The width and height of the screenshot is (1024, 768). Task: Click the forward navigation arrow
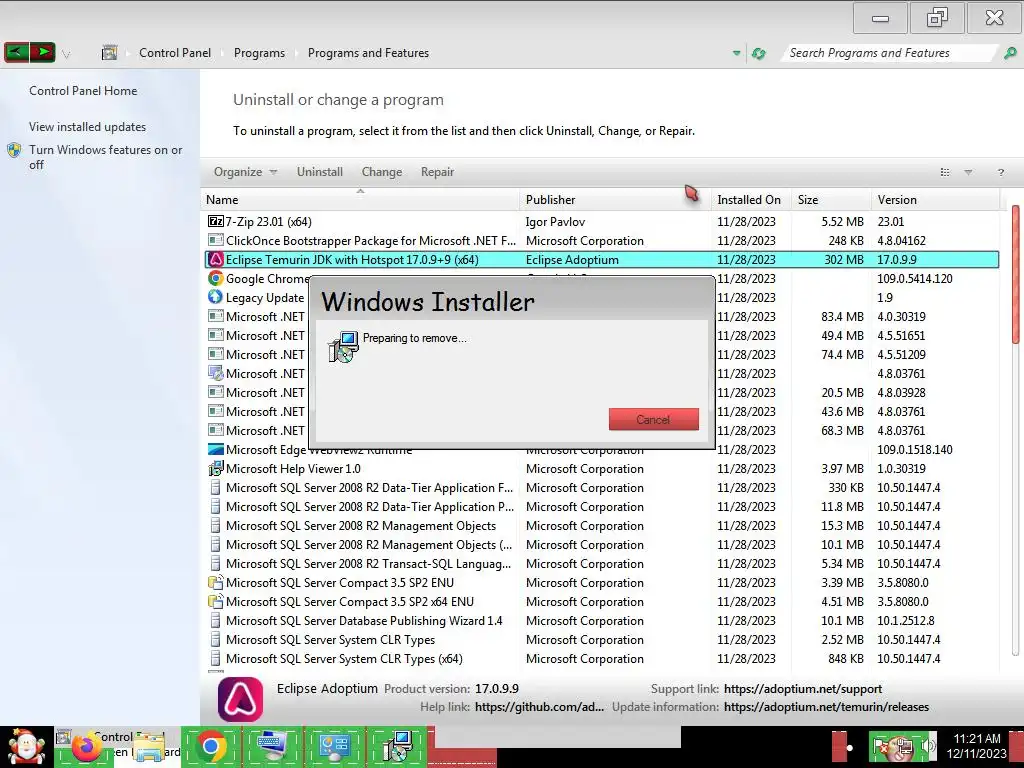42,52
